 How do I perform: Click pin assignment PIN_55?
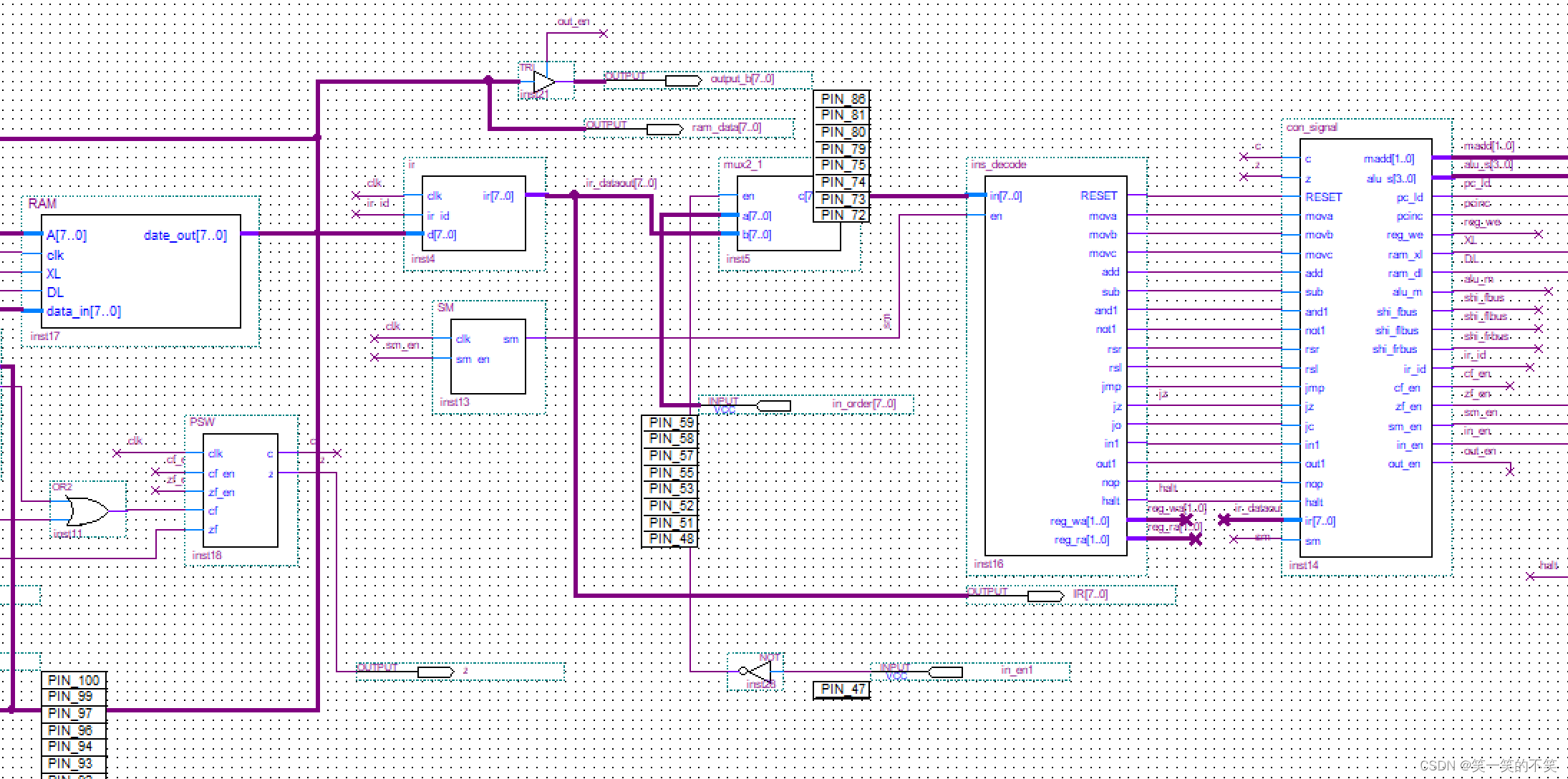670,473
